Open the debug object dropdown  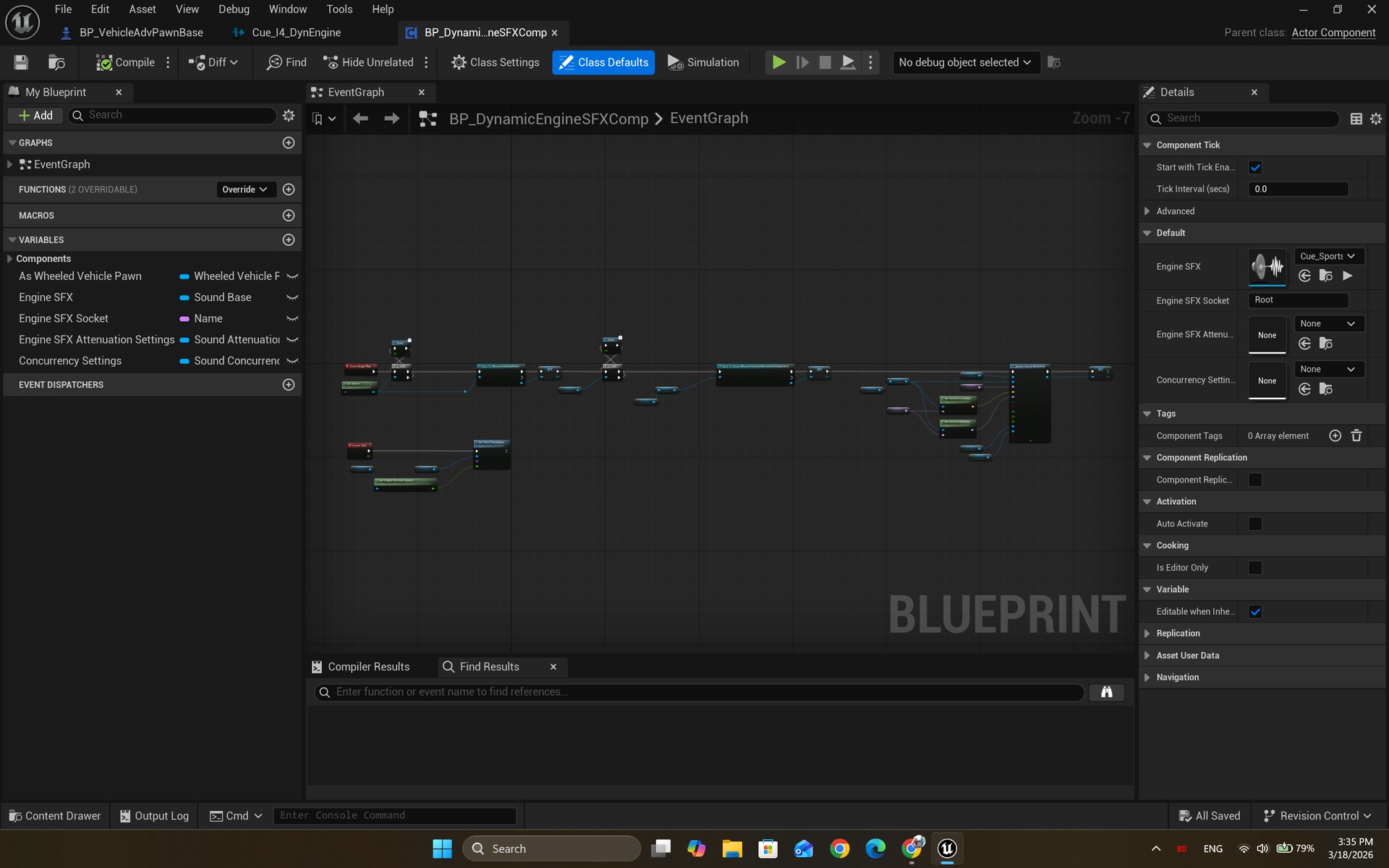pyautogui.click(x=966, y=62)
